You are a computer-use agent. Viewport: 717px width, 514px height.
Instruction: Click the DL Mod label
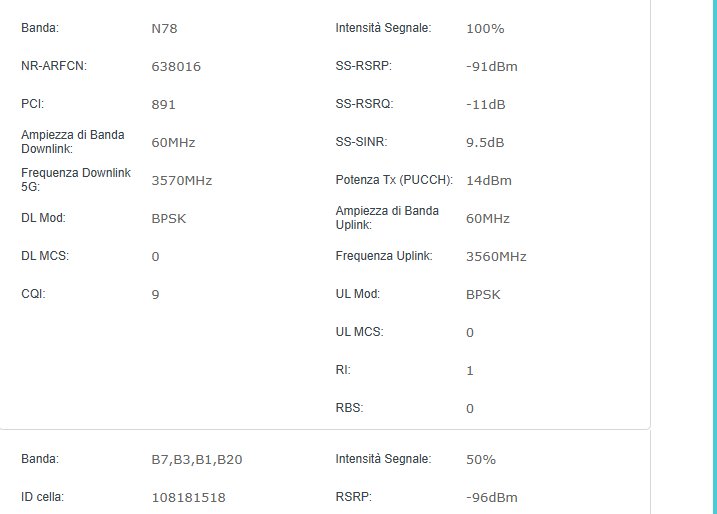pyautogui.click(x=43, y=218)
